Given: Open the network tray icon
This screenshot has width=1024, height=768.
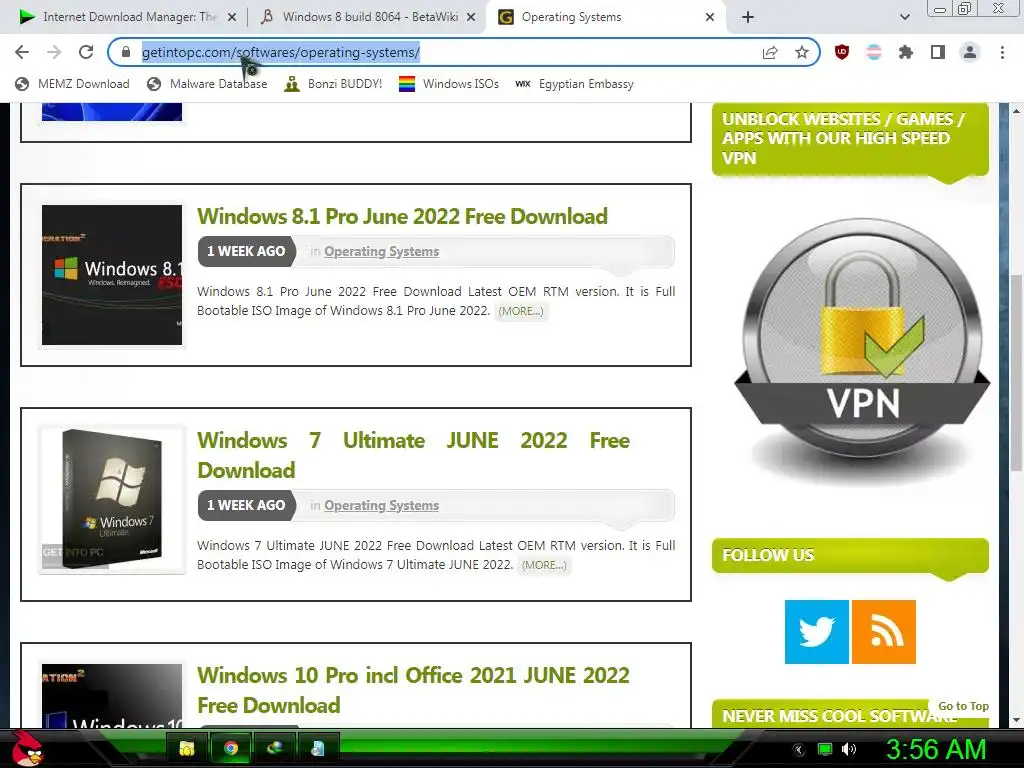Looking at the screenshot, I should click(x=825, y=750).
